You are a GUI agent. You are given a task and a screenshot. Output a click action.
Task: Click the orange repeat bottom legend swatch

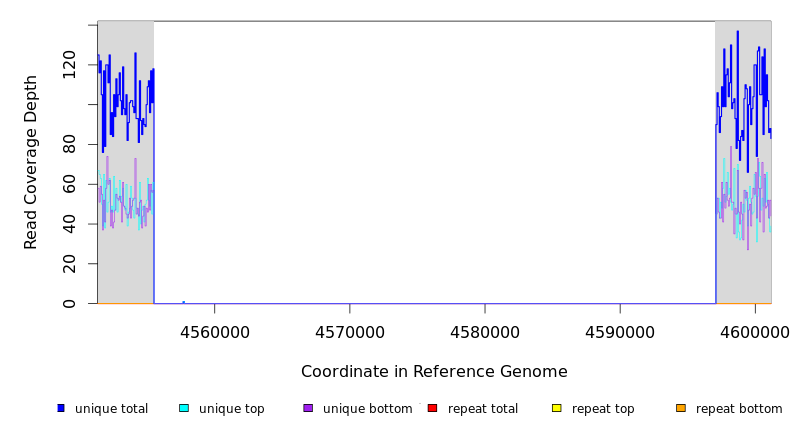click(x=681, y=408)
